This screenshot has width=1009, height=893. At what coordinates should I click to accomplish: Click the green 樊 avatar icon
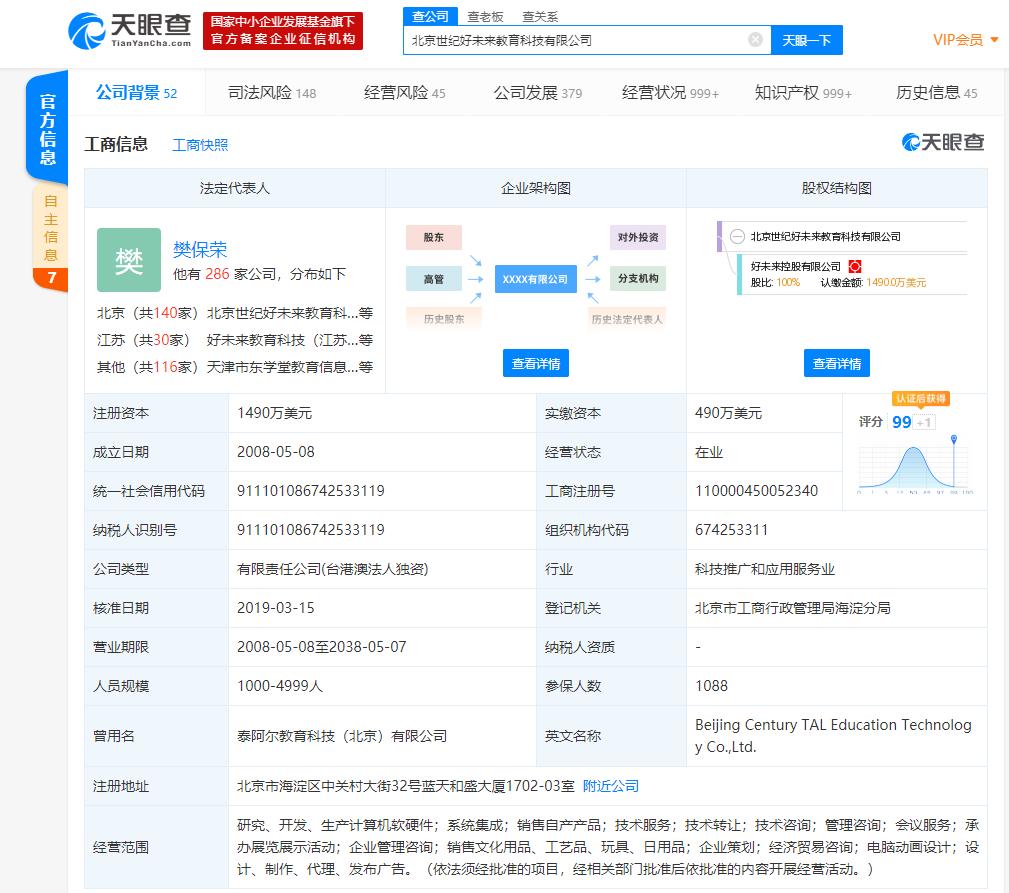pos(129,260)
